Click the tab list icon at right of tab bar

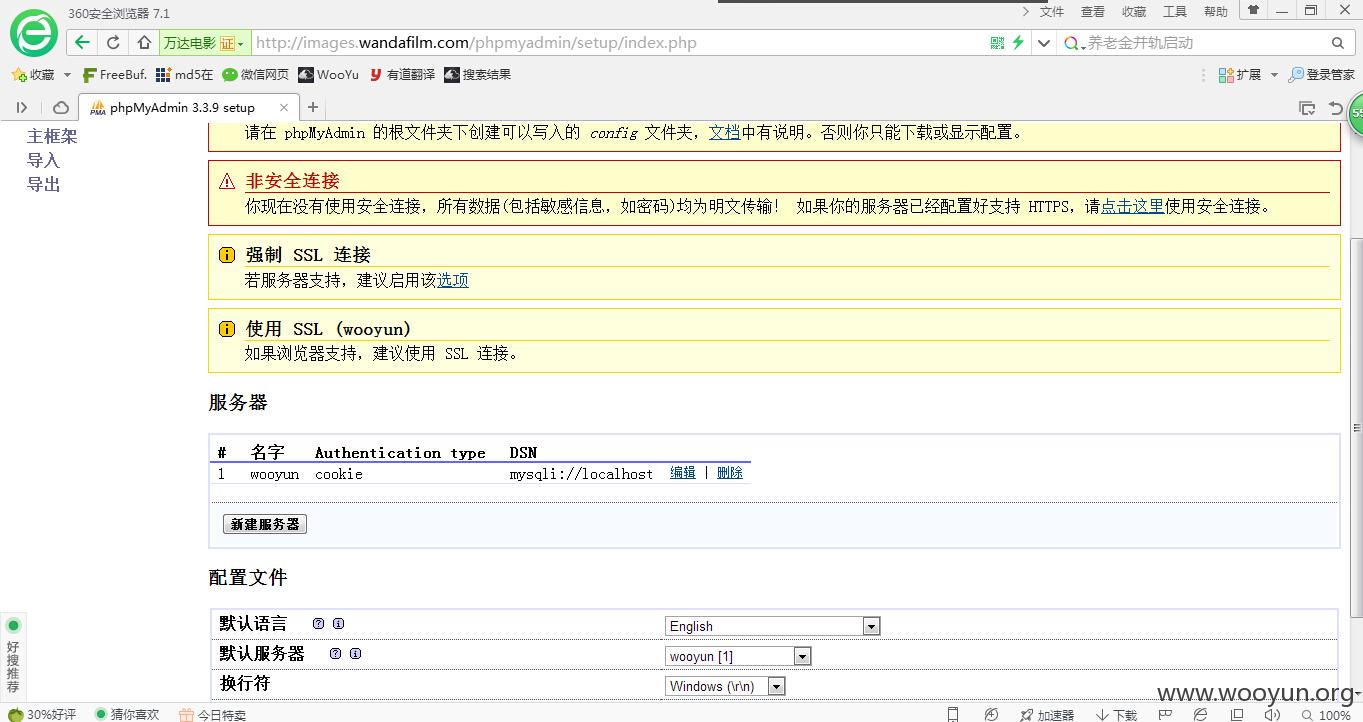point(1307,108)
